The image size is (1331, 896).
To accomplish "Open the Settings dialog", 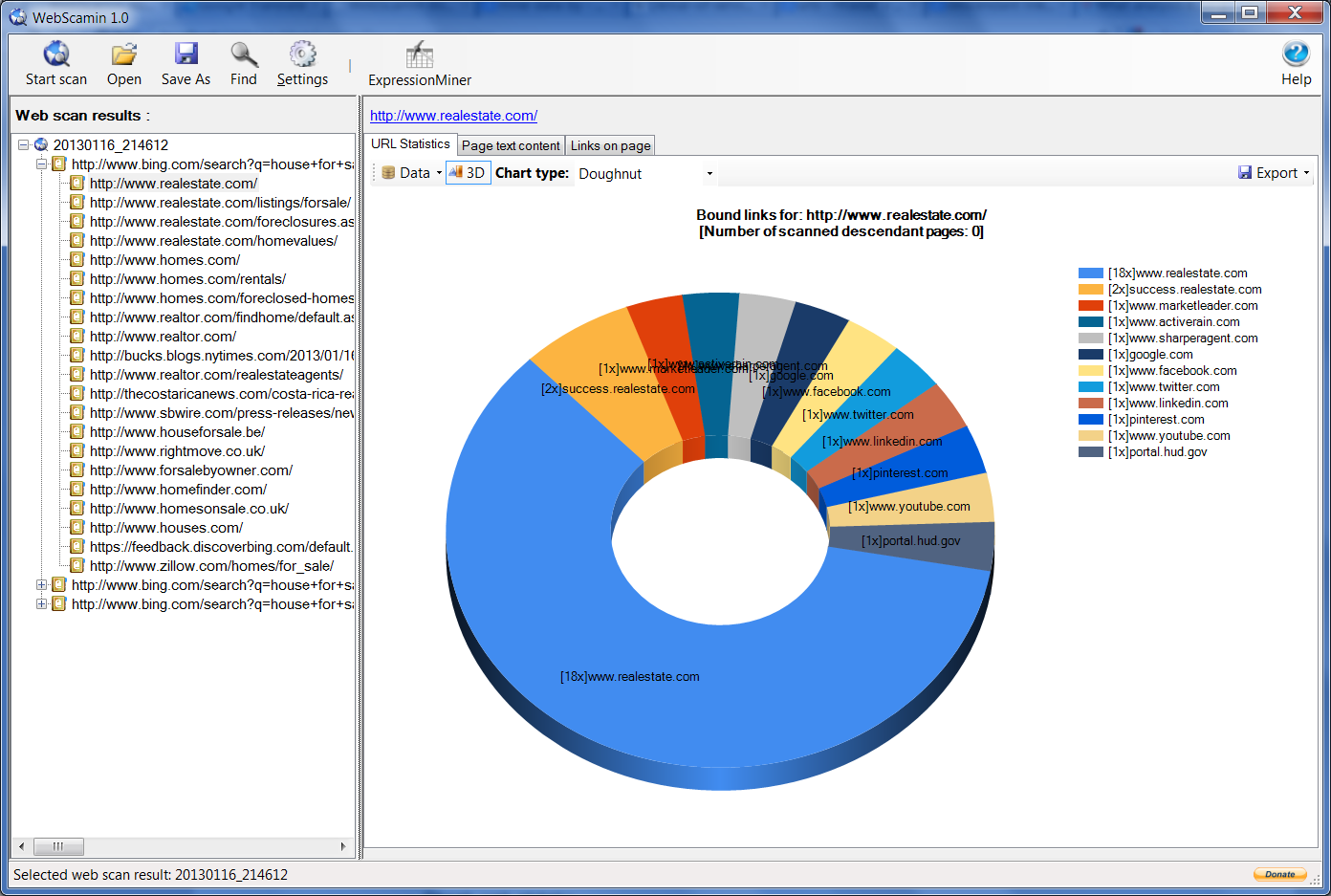I will pos(302,64).
